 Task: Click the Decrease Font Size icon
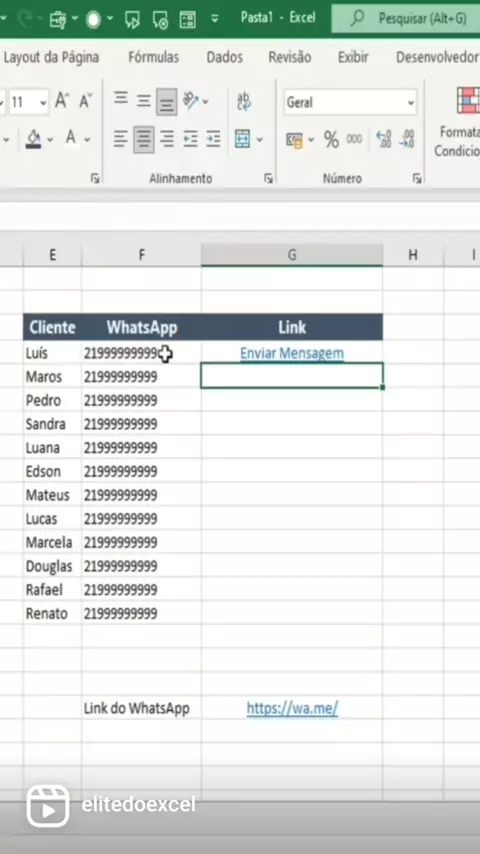(85, 101)
